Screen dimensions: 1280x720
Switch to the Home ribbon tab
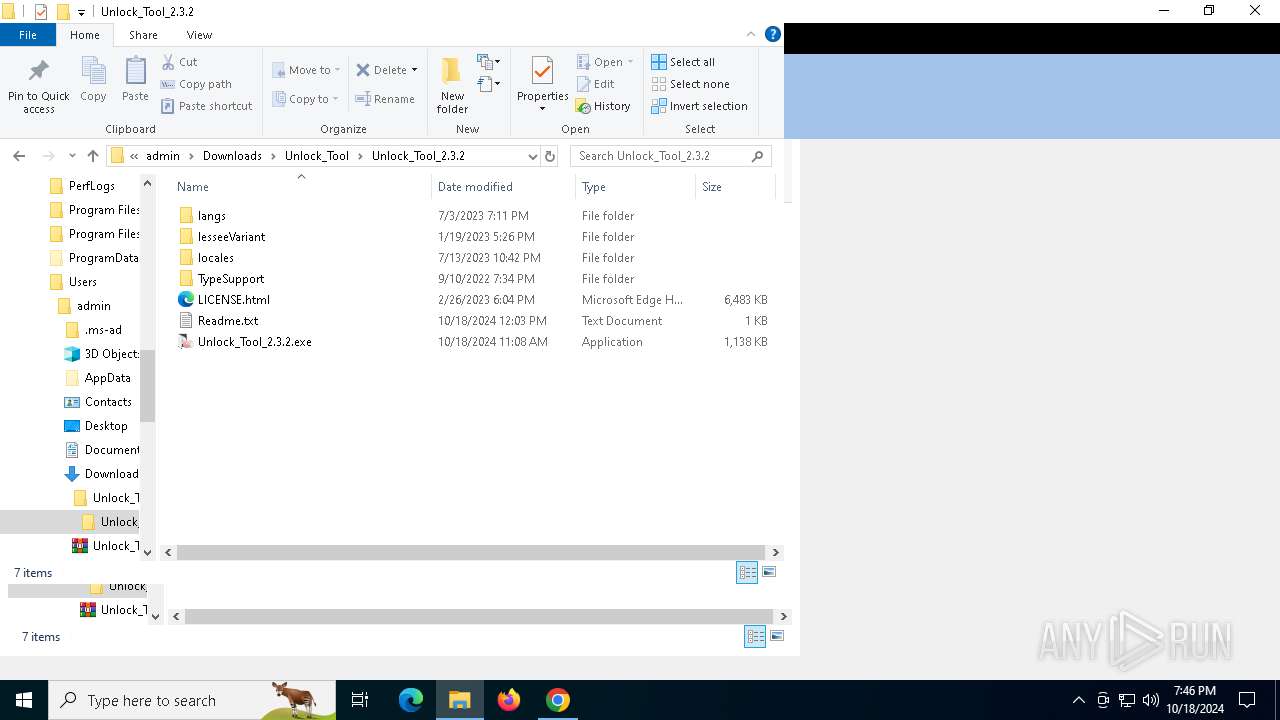pyautogui.click(x=85, y=35)
